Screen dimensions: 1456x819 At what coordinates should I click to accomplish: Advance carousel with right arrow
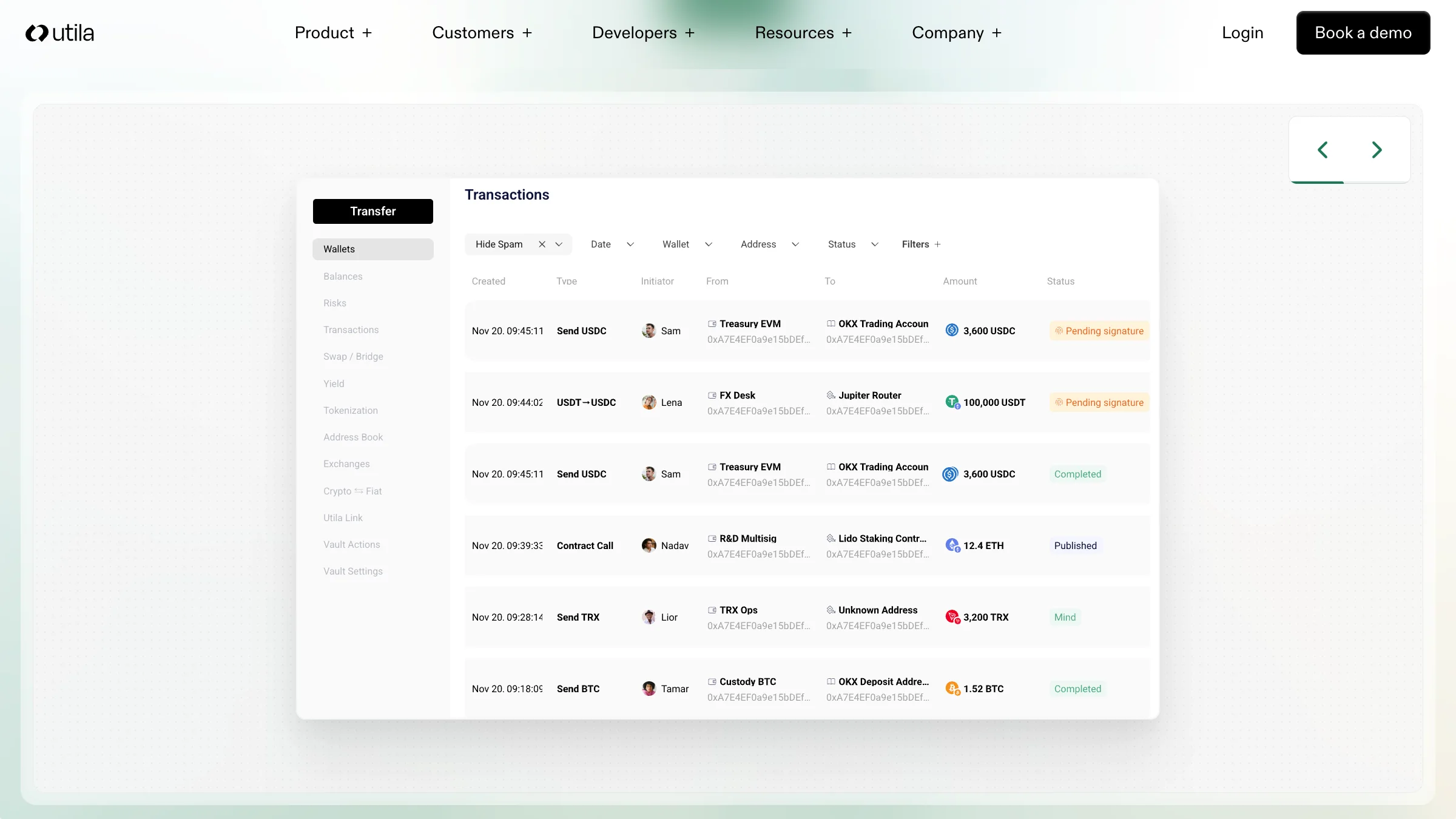[1377, 150]
